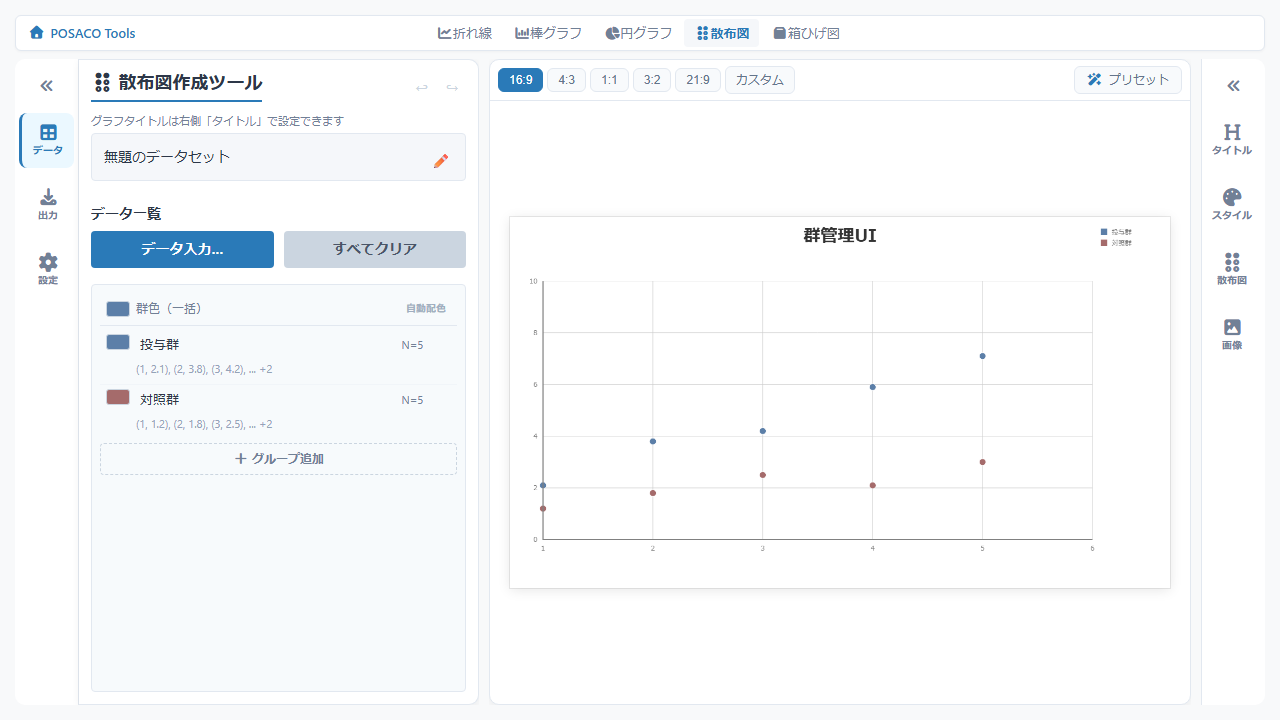Open the スタイル palette panel

[x=1232, y=204]
